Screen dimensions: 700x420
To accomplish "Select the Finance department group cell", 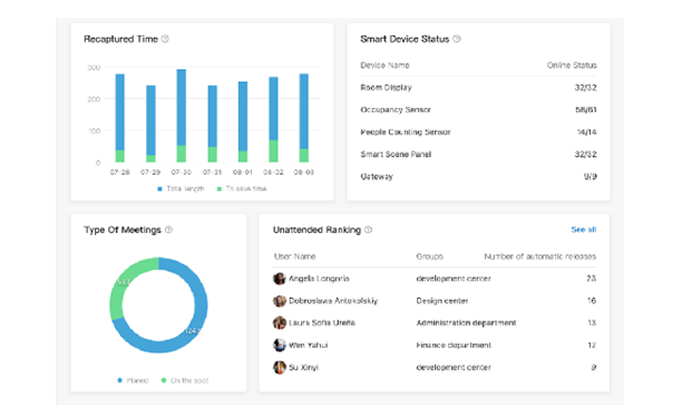I will 454,345.
